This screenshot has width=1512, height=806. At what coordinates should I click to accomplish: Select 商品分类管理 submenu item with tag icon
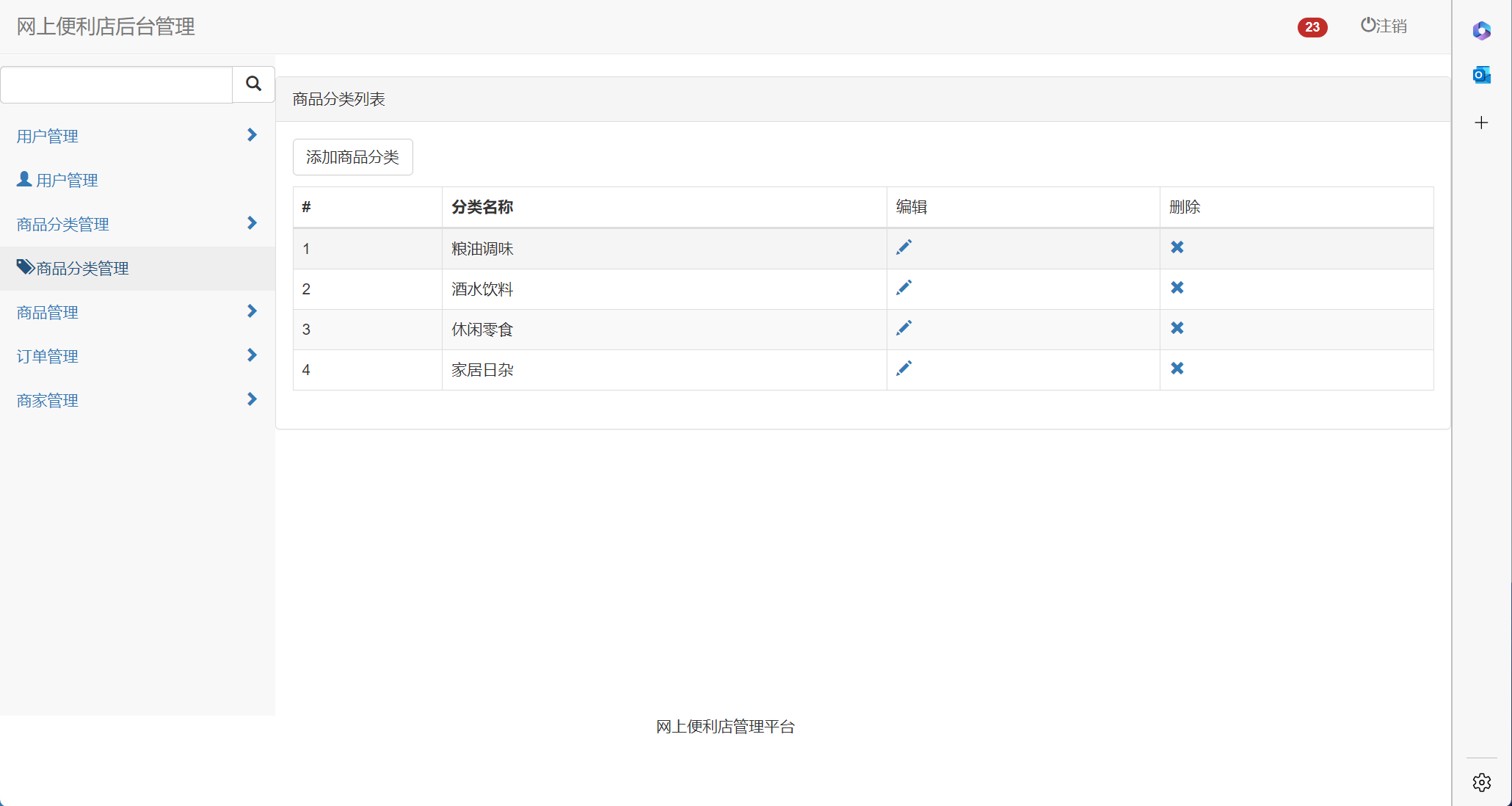pos(73,269)
